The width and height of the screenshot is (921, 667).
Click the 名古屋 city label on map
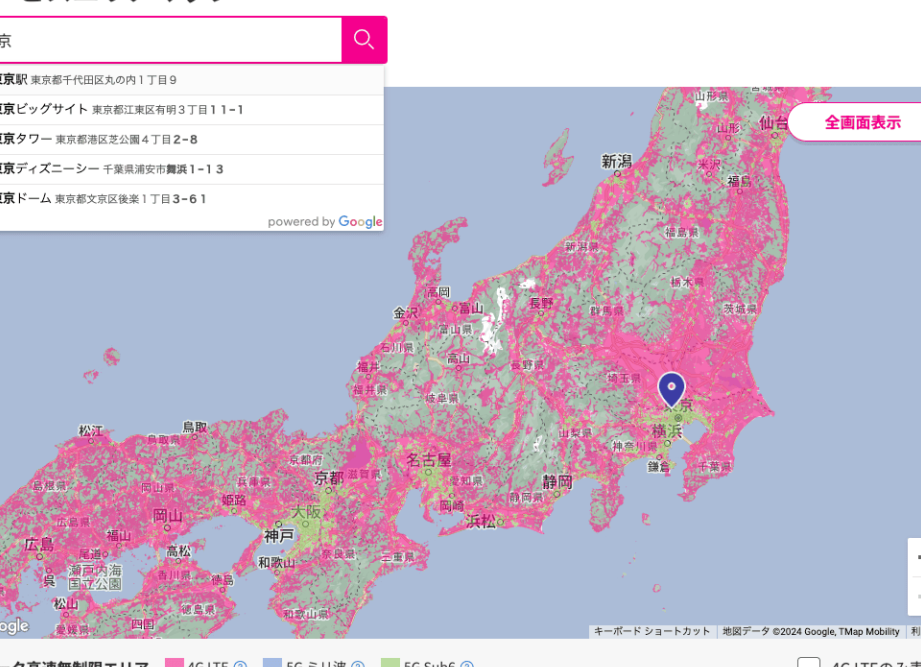[x=428, y=461]
